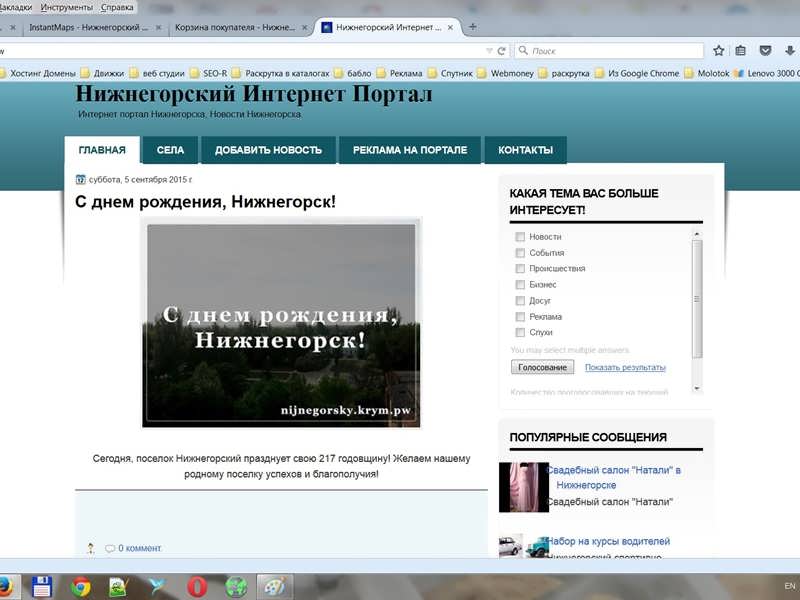Check the Бизнес poll option
The width and height of the screenshot is (800, 600).
coord(520,284)
